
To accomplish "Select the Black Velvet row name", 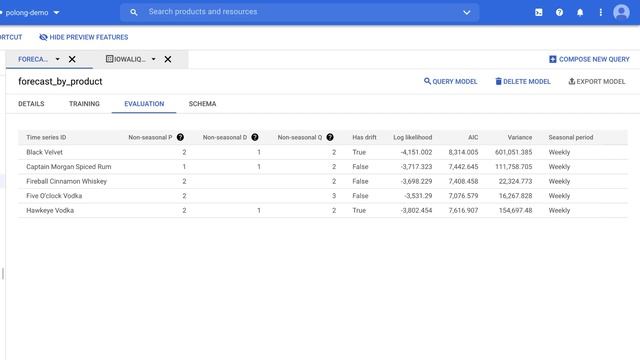I will coord(44,152).
